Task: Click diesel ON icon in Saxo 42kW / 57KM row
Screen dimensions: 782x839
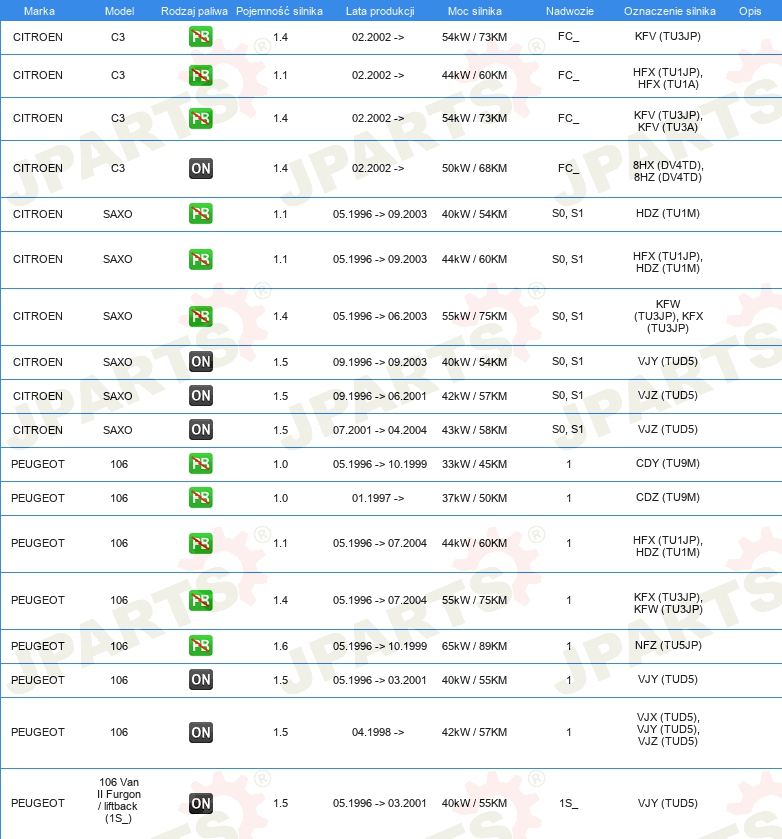Action: click(201, 396)
